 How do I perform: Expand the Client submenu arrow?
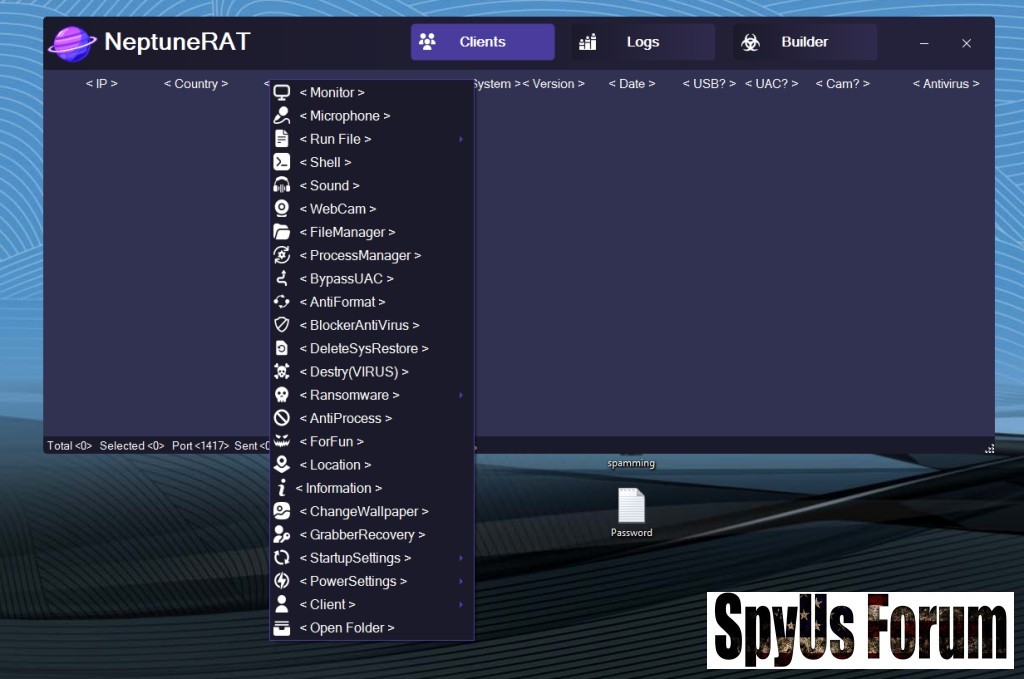[x=461, y=604]
